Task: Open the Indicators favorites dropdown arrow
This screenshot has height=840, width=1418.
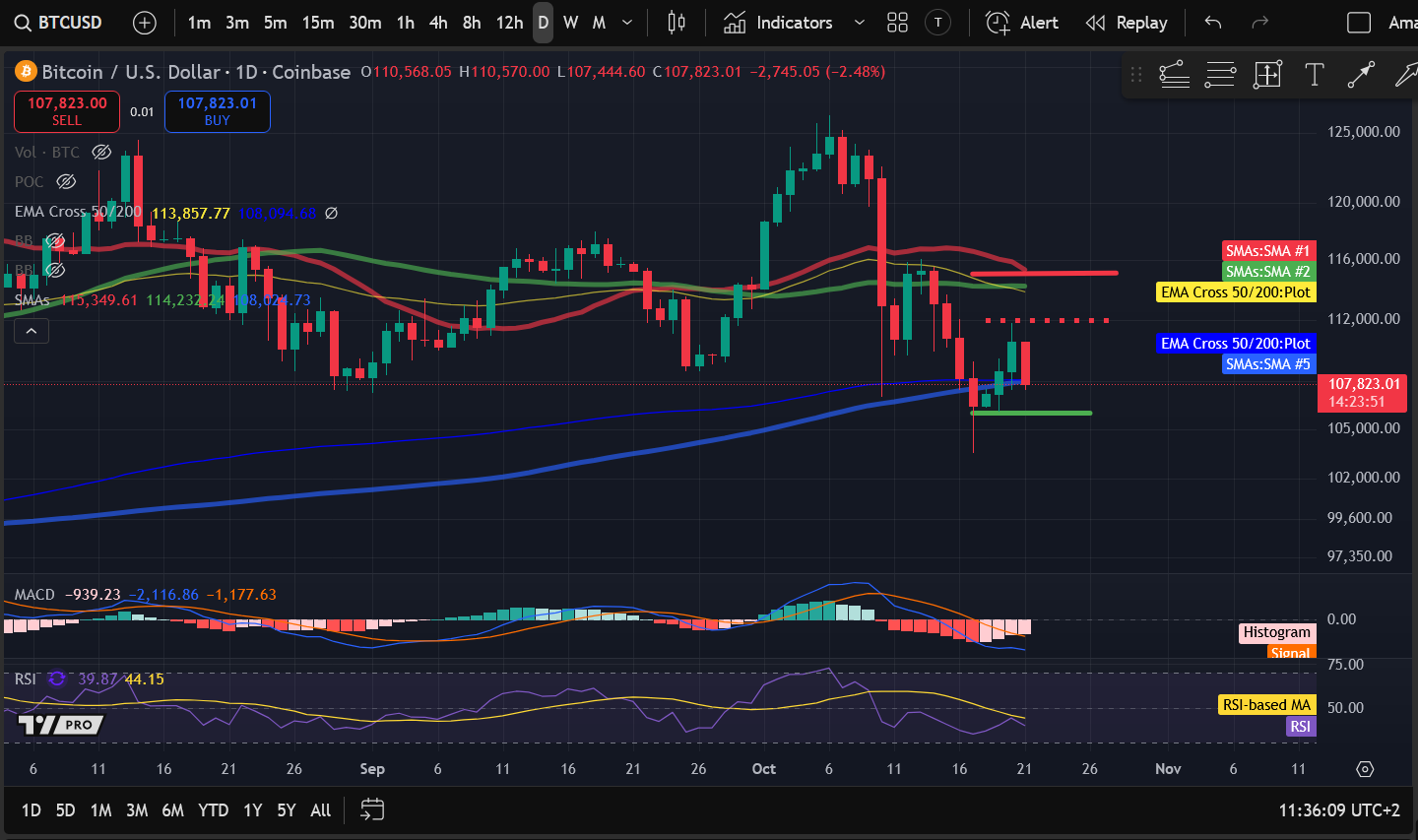Action: pos(859,23)
